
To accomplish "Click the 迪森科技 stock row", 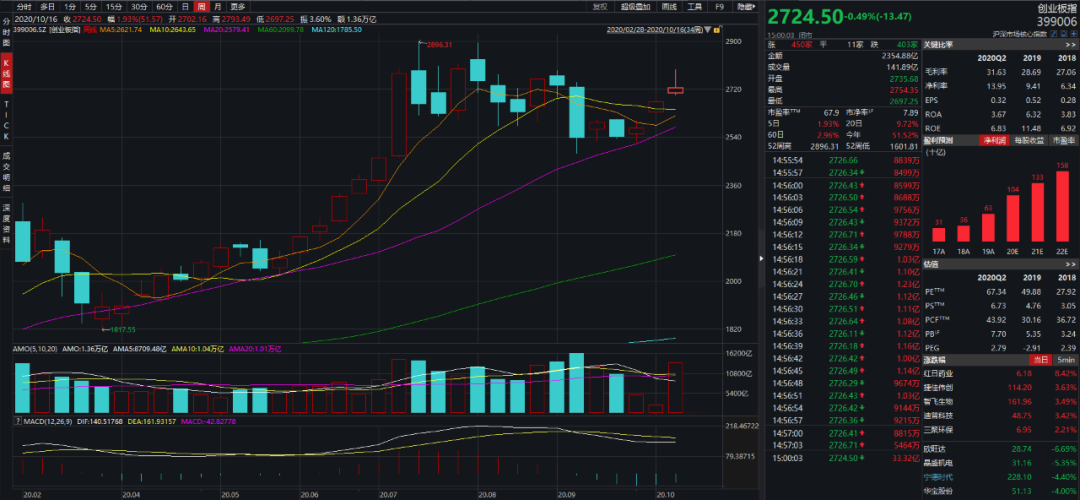I will (x=1001, y=415).
